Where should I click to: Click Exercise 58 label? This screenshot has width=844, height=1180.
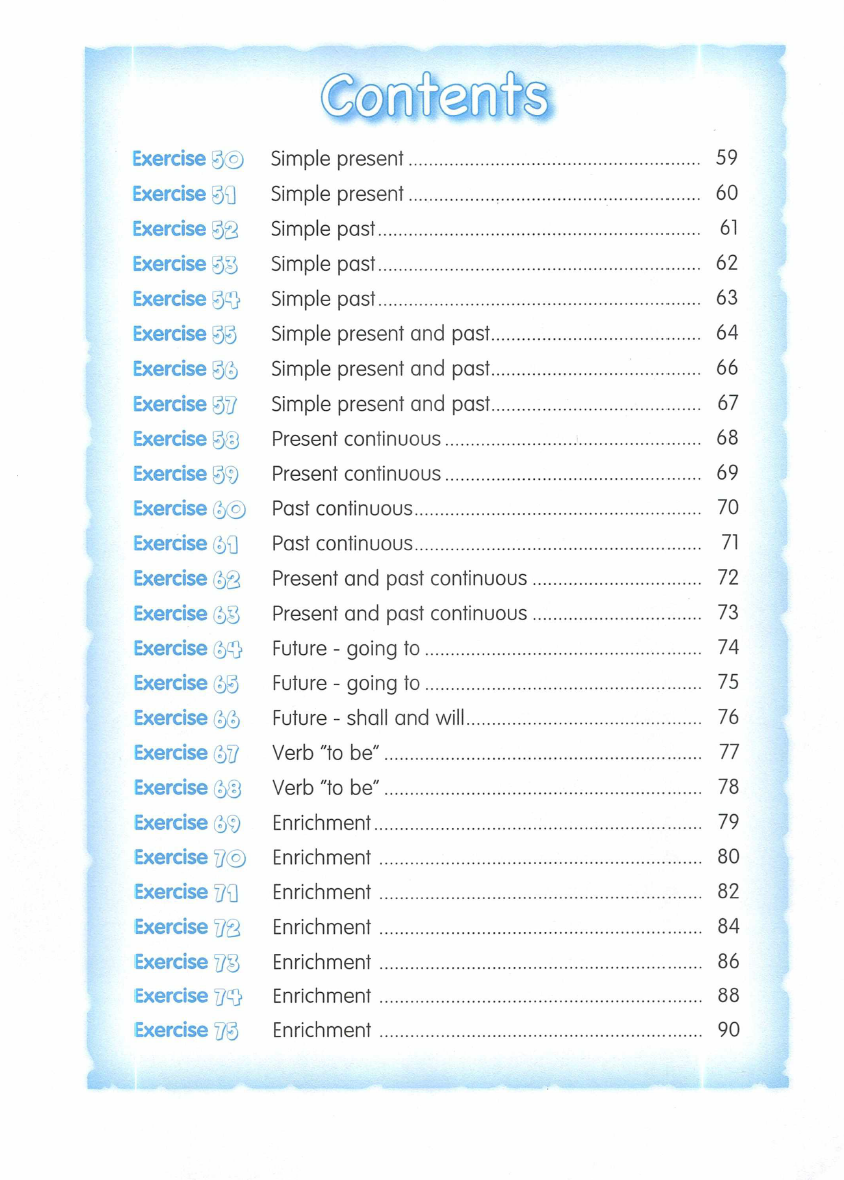[x=186, y=439]
